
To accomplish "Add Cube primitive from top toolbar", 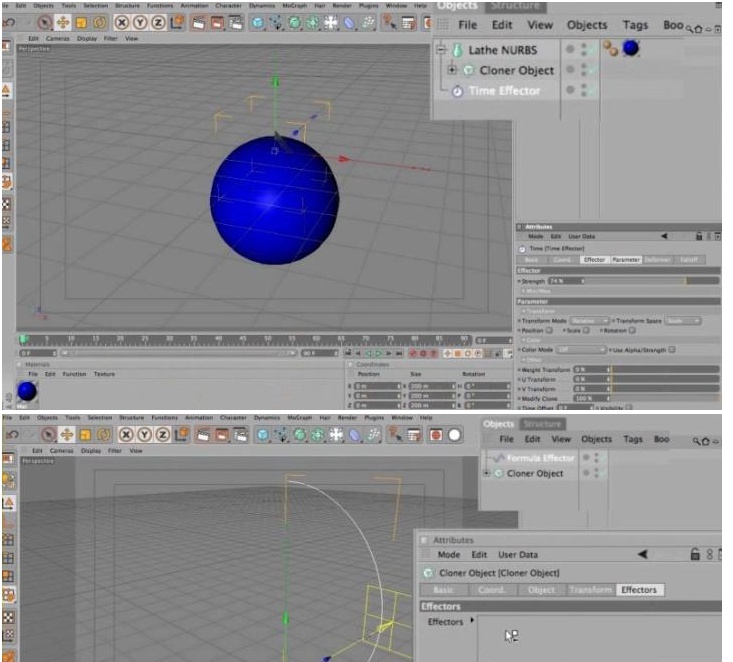I will tap(258, 22).
